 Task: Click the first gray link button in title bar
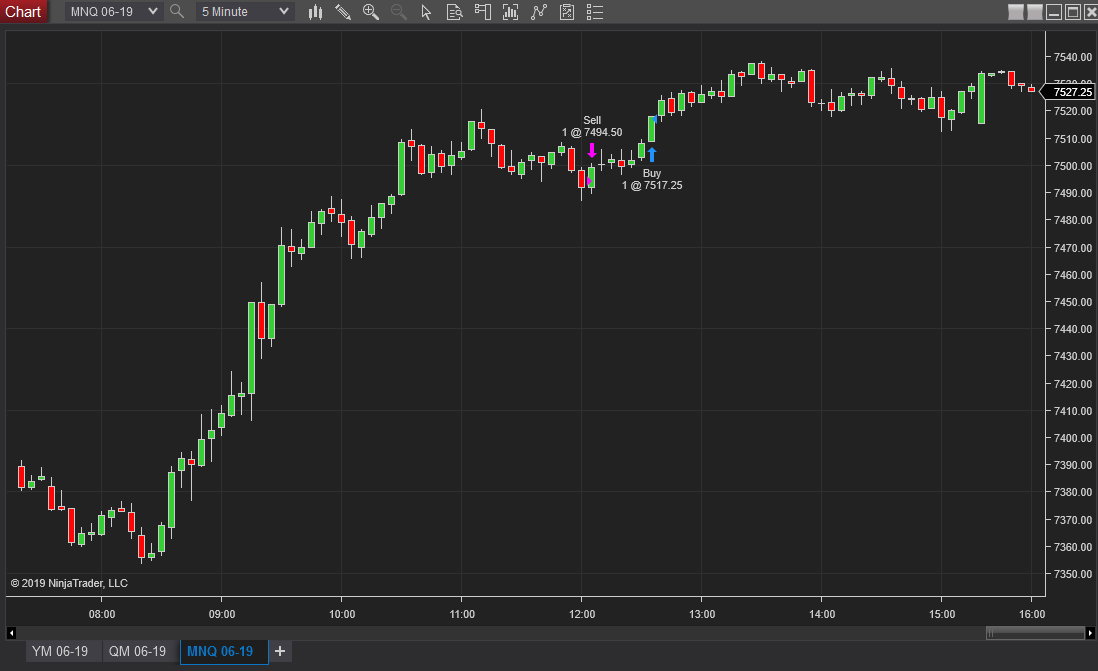[1016, 12]
